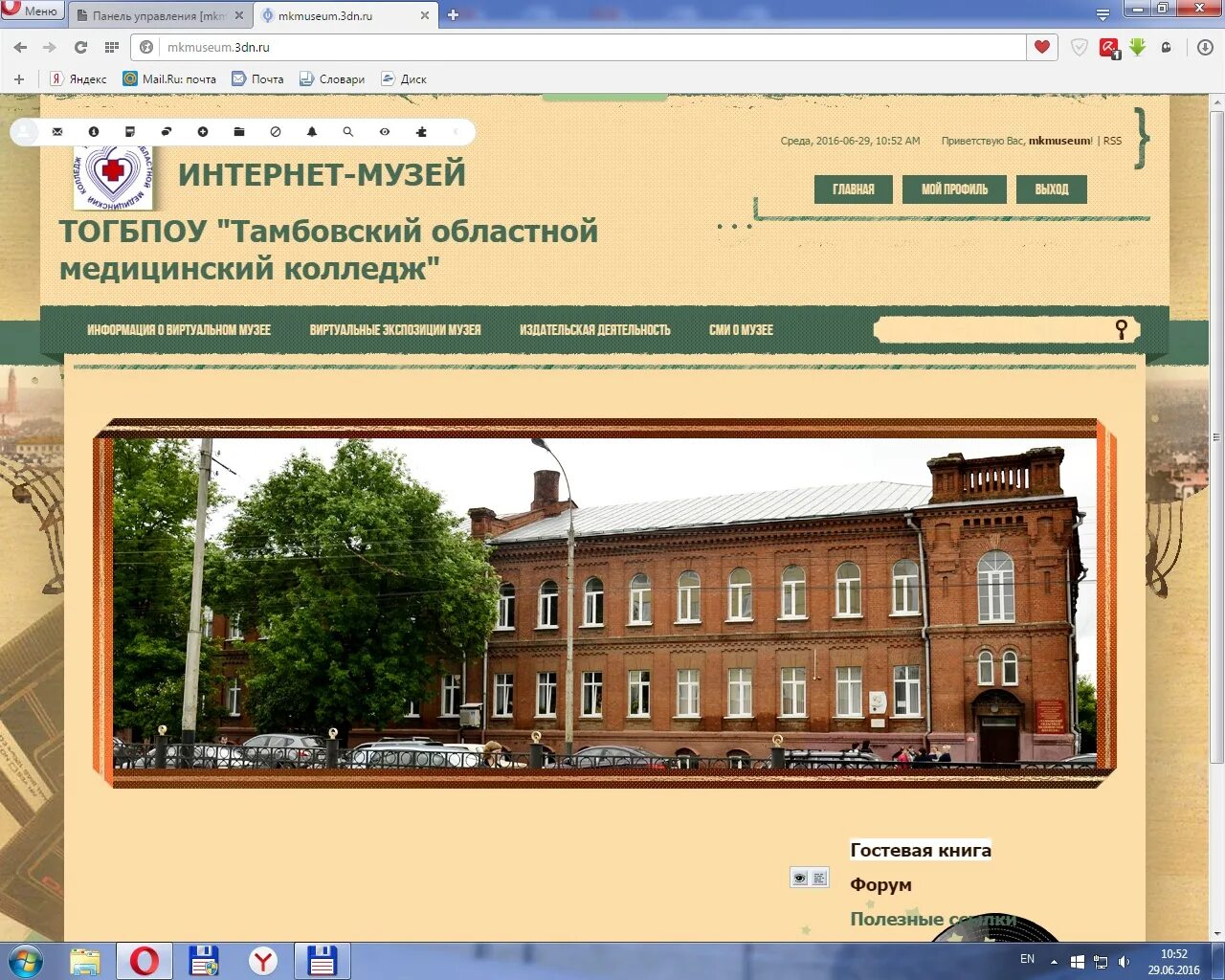1225x980 pixels.
Task: Open the page editor note icon in admin bar
Action: point(130,132)
